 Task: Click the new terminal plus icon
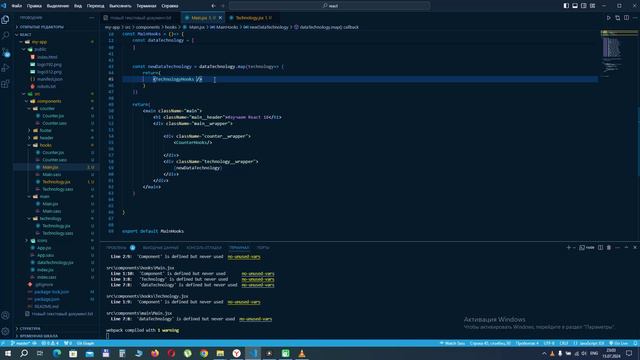[568, 247]
